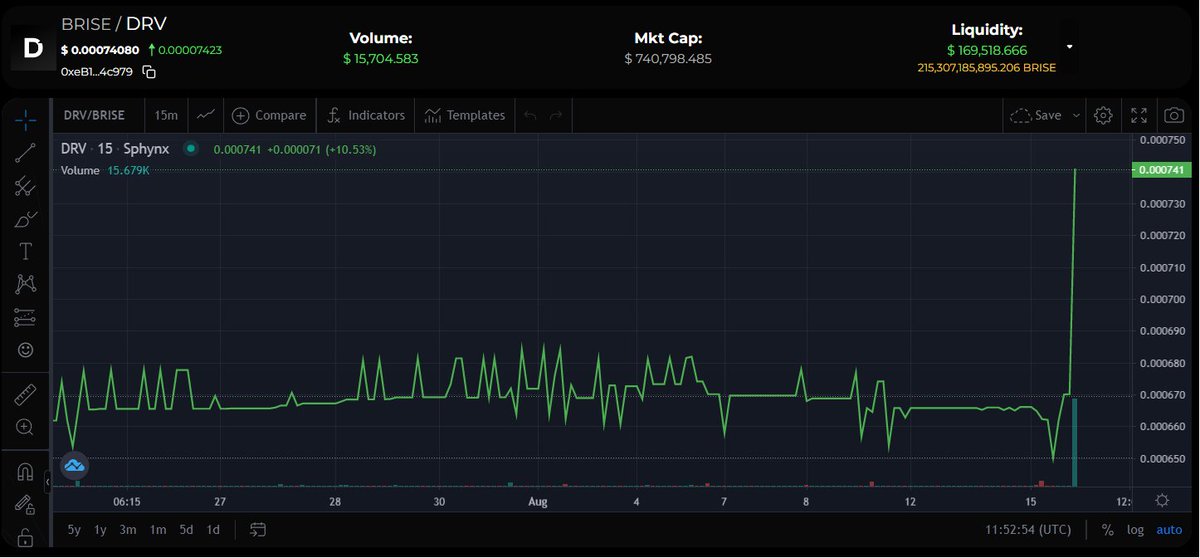Click the 0.000741 current price label
1200x558 pixels.
tap(1161, 171)
